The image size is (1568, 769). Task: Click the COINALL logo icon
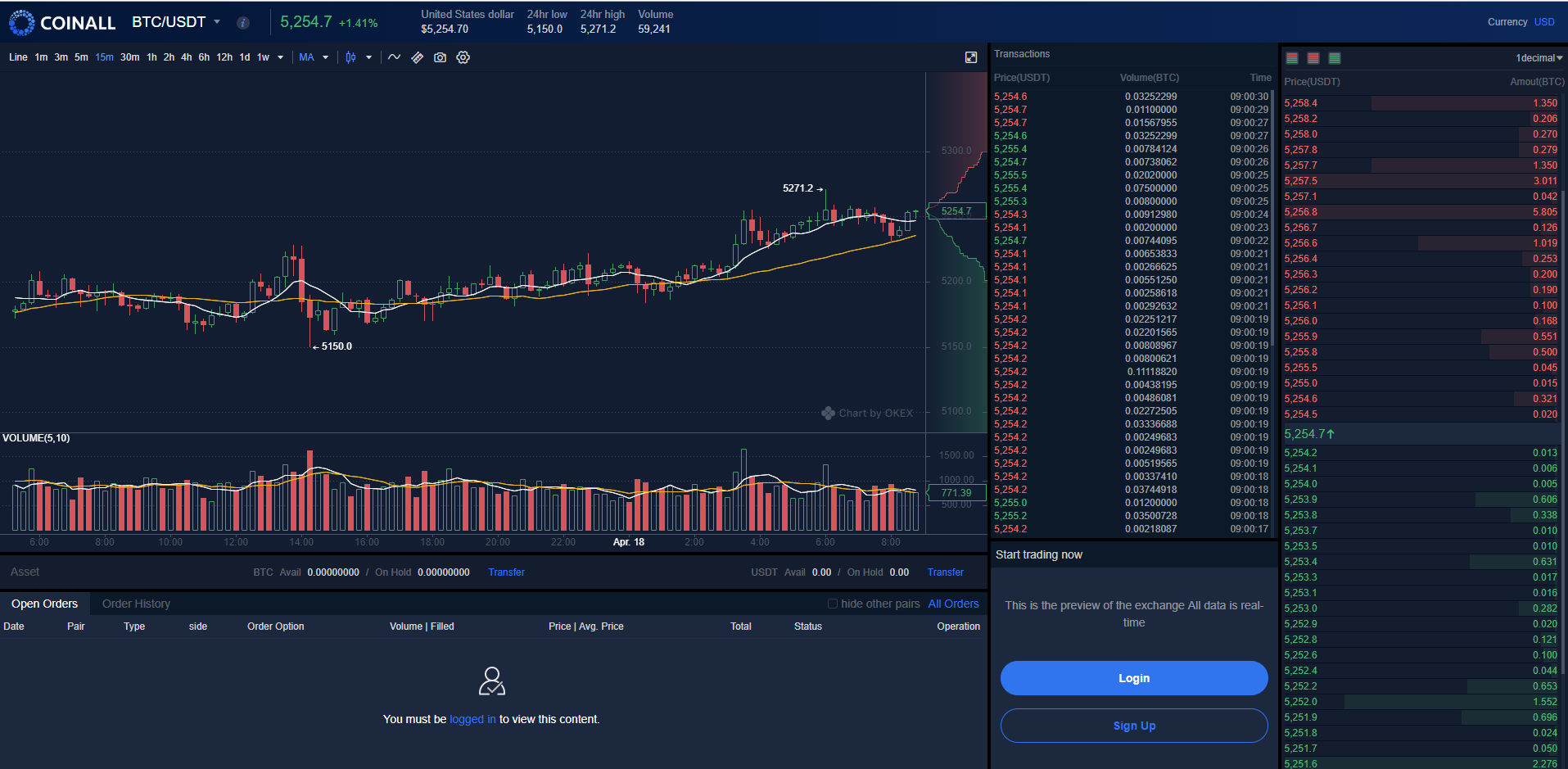[22, 23]
